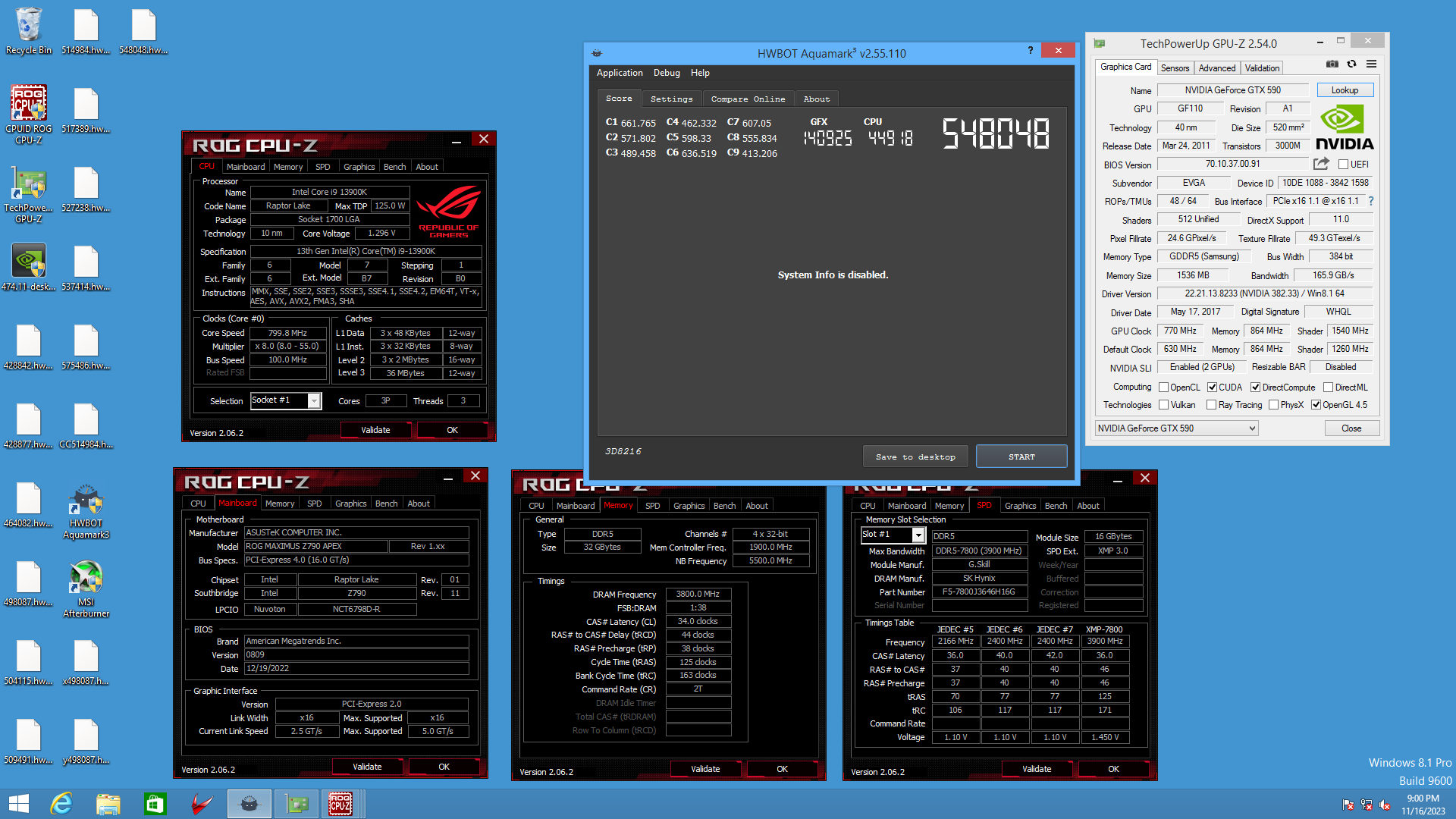This screenshot has height=819, width=1456.
Task: Open the Recycle Bin desktop icon
Action: 29,32
